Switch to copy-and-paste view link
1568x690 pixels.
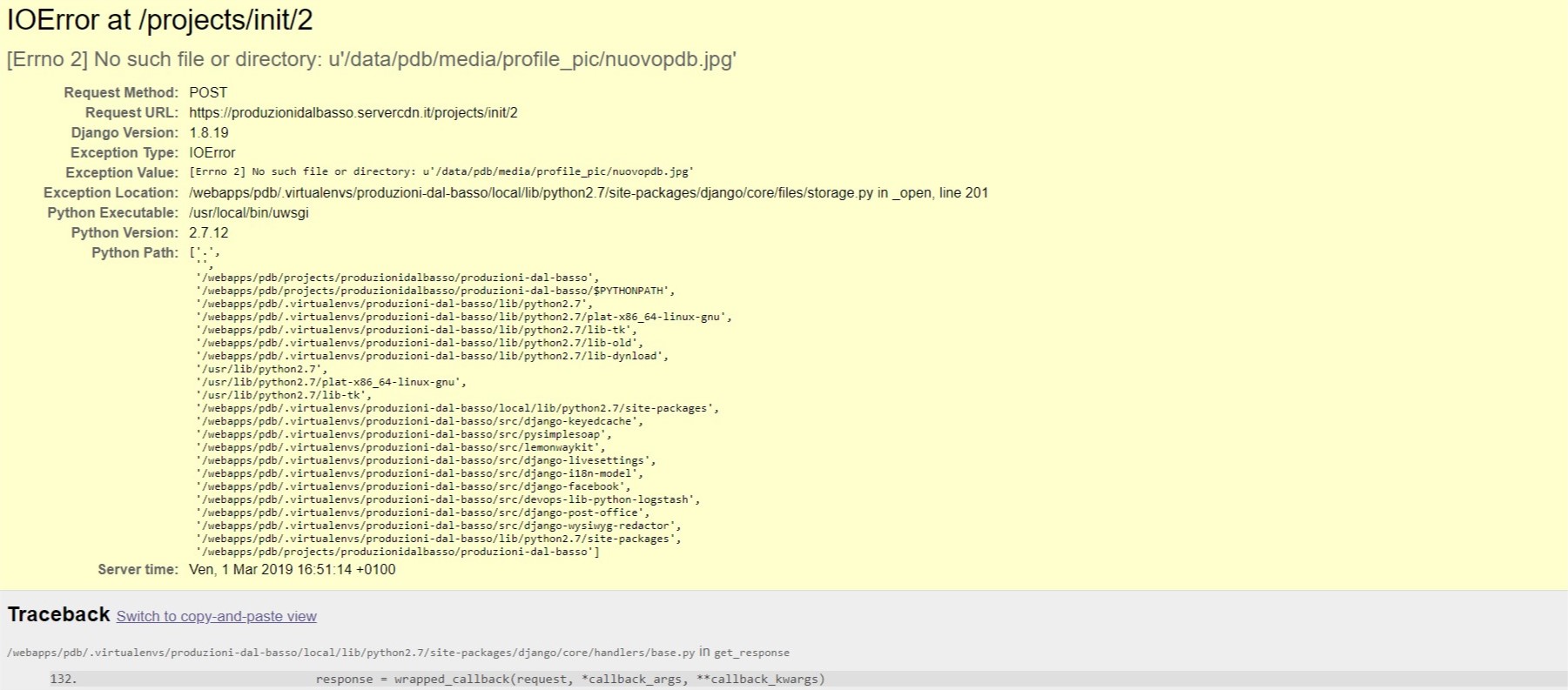click(x=217, y=616)
